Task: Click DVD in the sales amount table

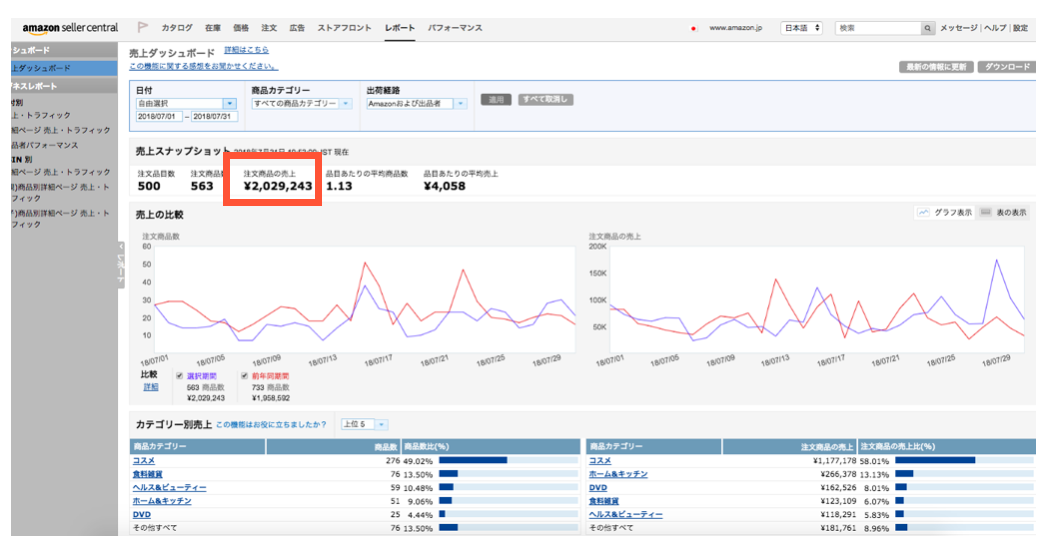Action: point(598,488)
